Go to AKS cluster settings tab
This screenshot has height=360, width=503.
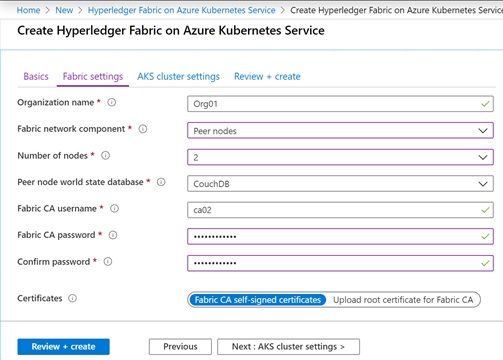[178, 76]
